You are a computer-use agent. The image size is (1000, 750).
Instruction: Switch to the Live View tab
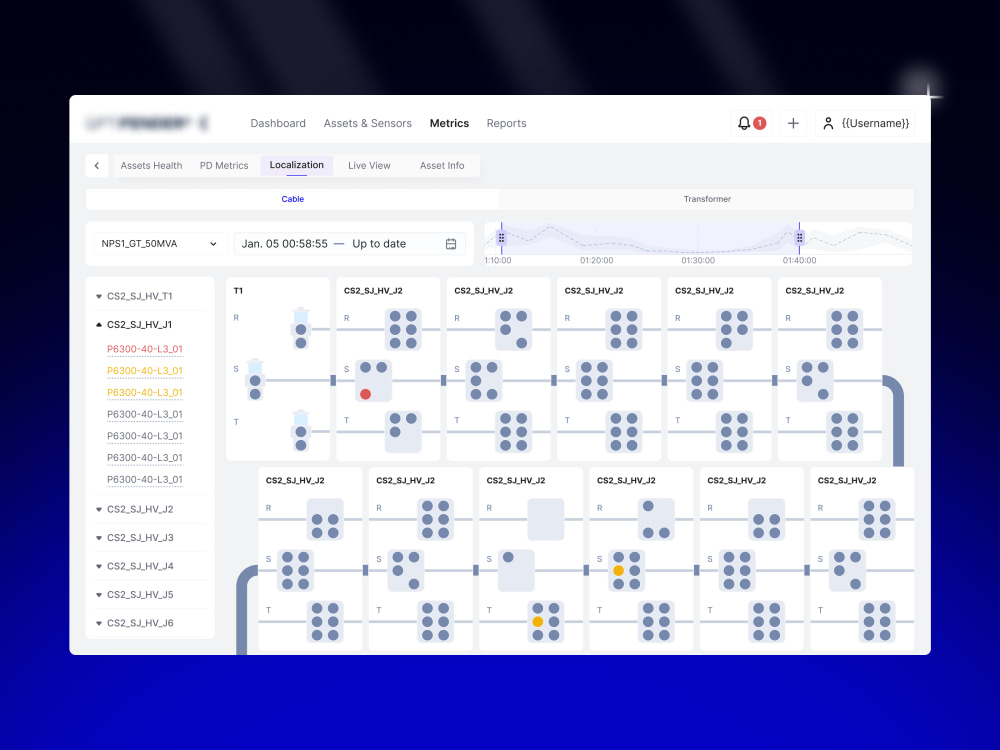pos(369,165)
